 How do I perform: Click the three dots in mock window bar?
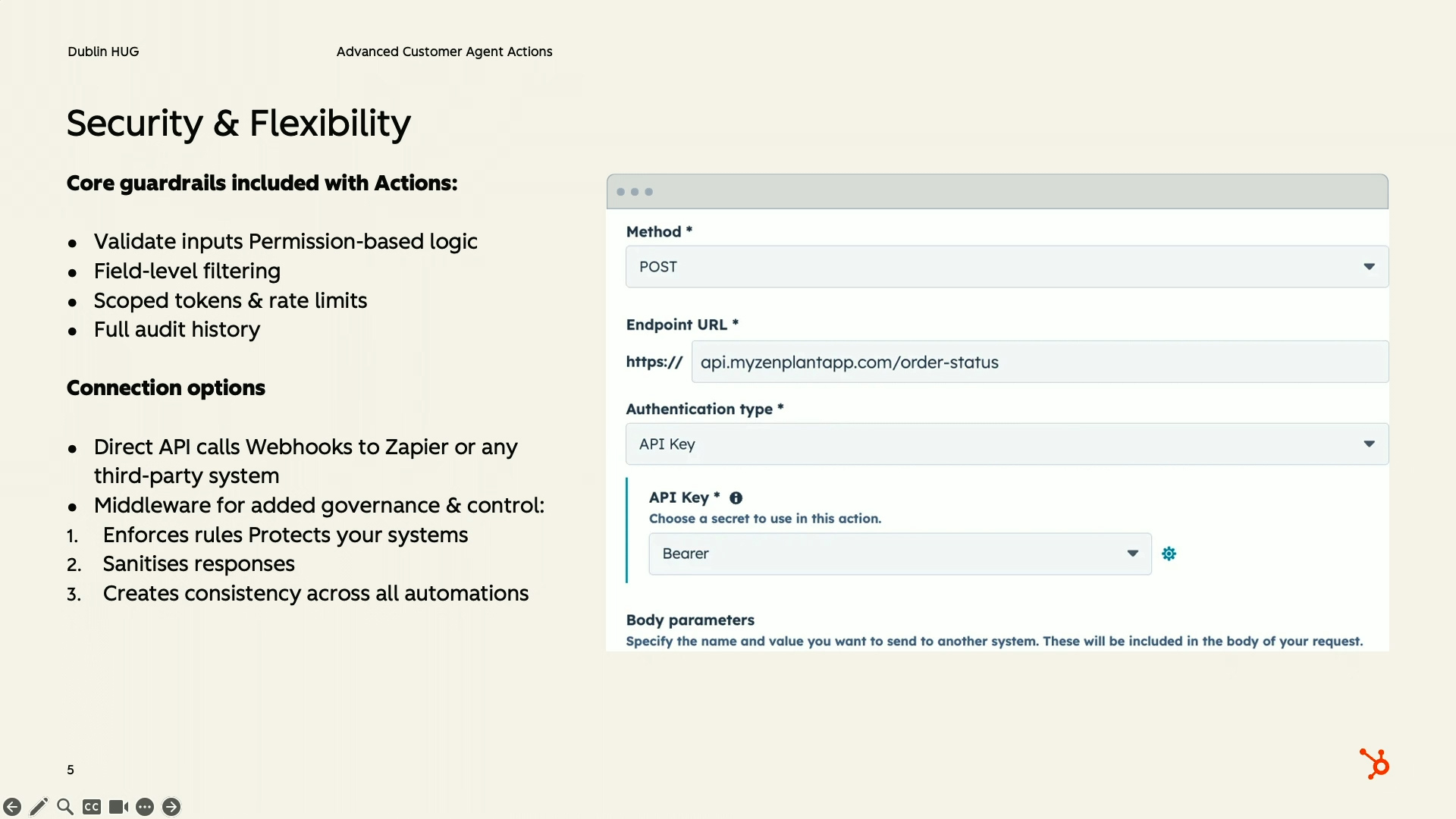(x=635, y=192)
